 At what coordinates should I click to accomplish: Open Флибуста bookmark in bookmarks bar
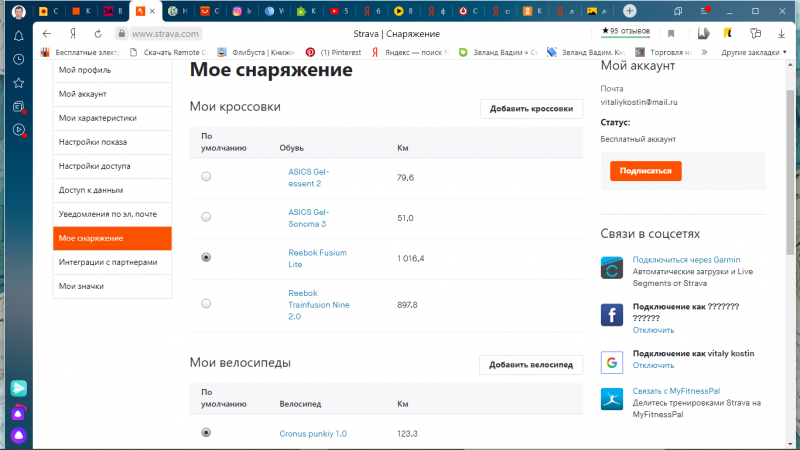pyautogui.click(x=256, y=52)
